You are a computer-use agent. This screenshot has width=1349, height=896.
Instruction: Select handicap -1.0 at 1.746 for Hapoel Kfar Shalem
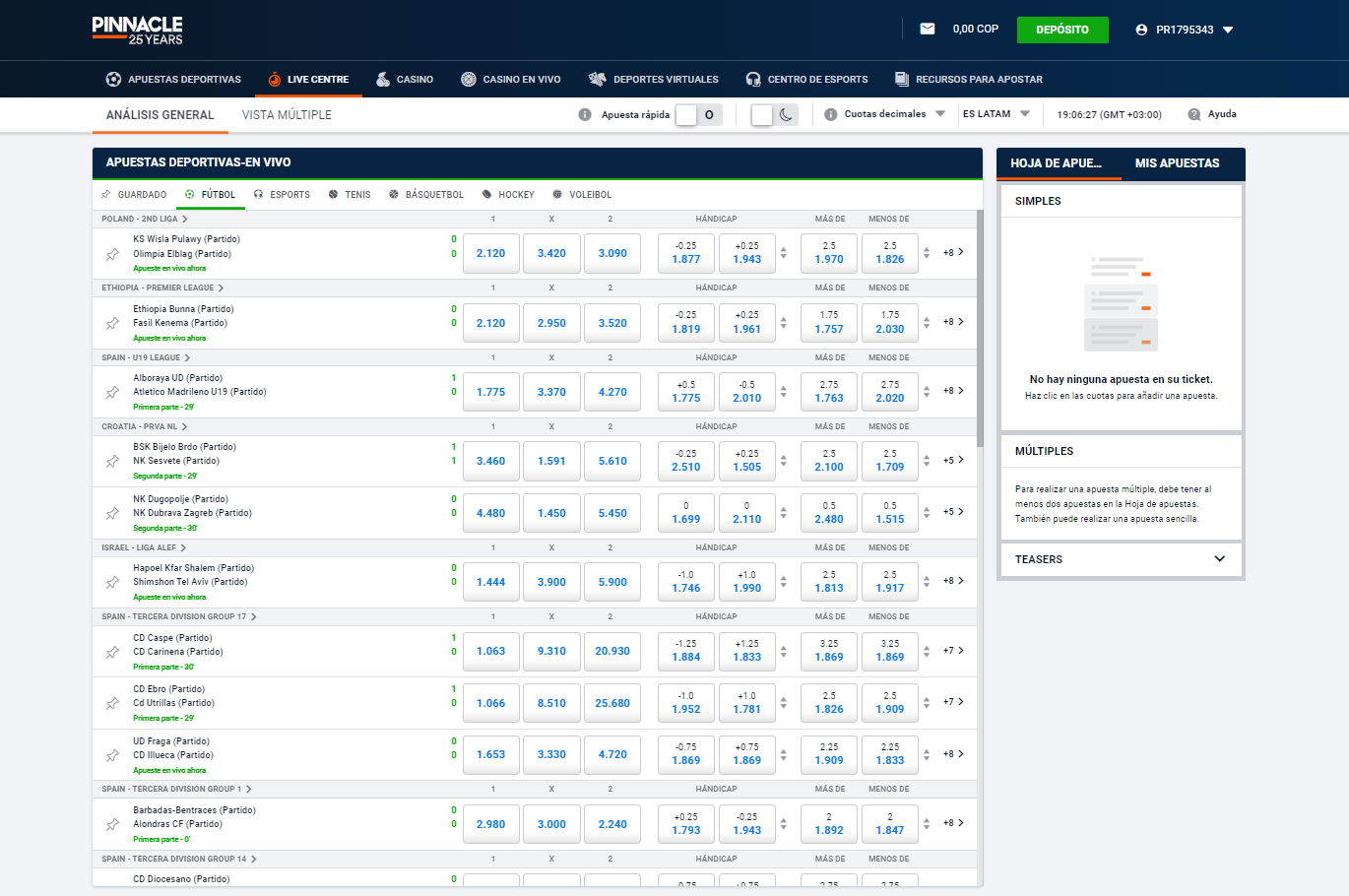686,582
